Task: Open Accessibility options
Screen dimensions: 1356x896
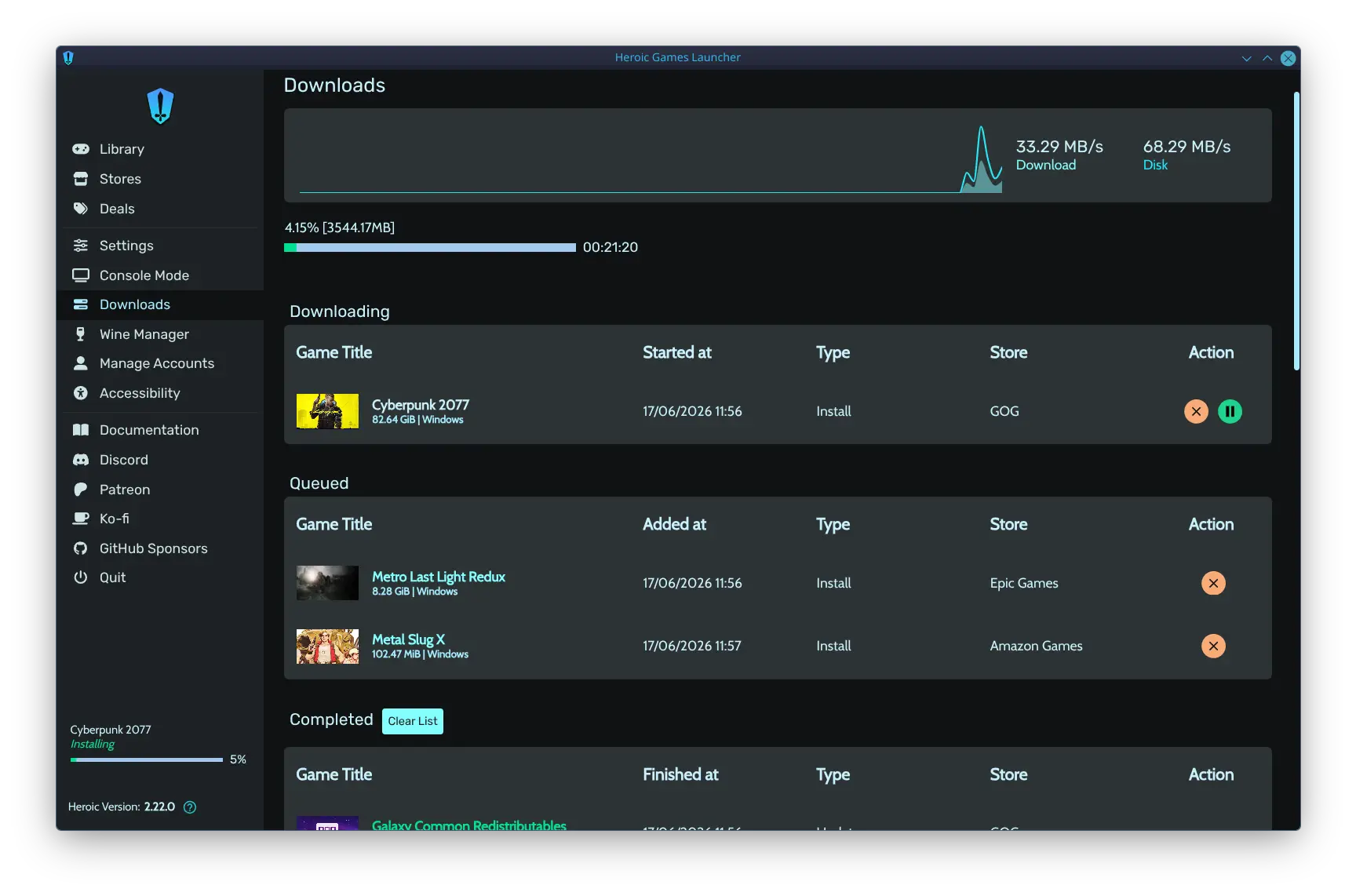Action: click(160, 393)
